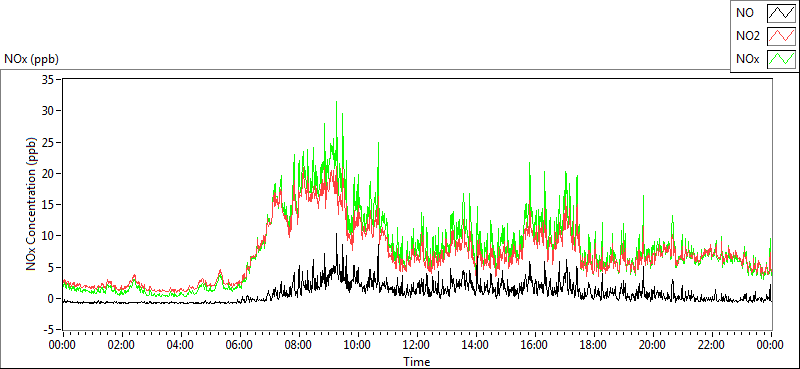Click the 02:00 time axis label
Screen dimensions: 800x369
121,345
